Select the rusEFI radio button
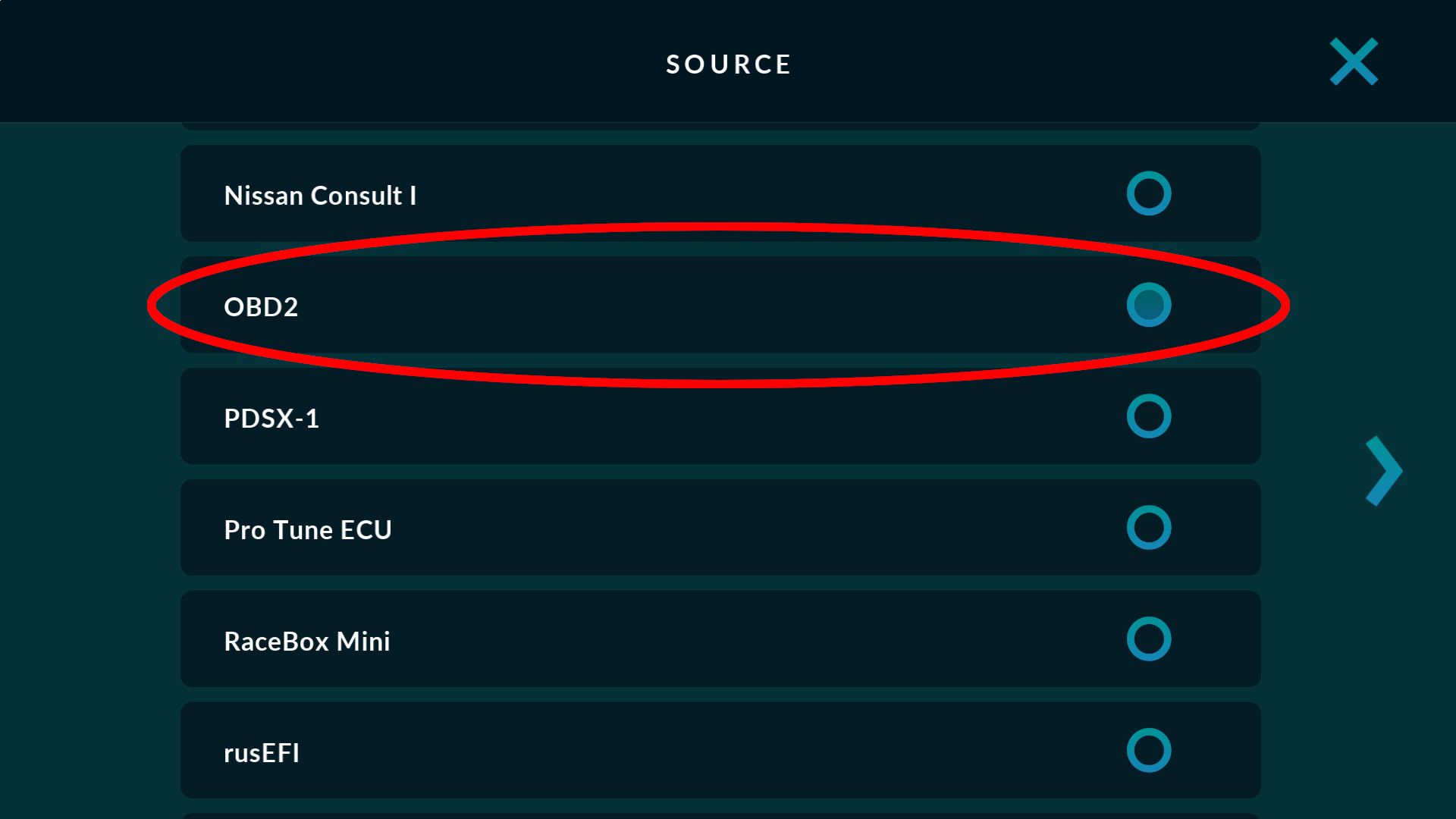Screen dimensions: 1456x819 click(1149, 751)
